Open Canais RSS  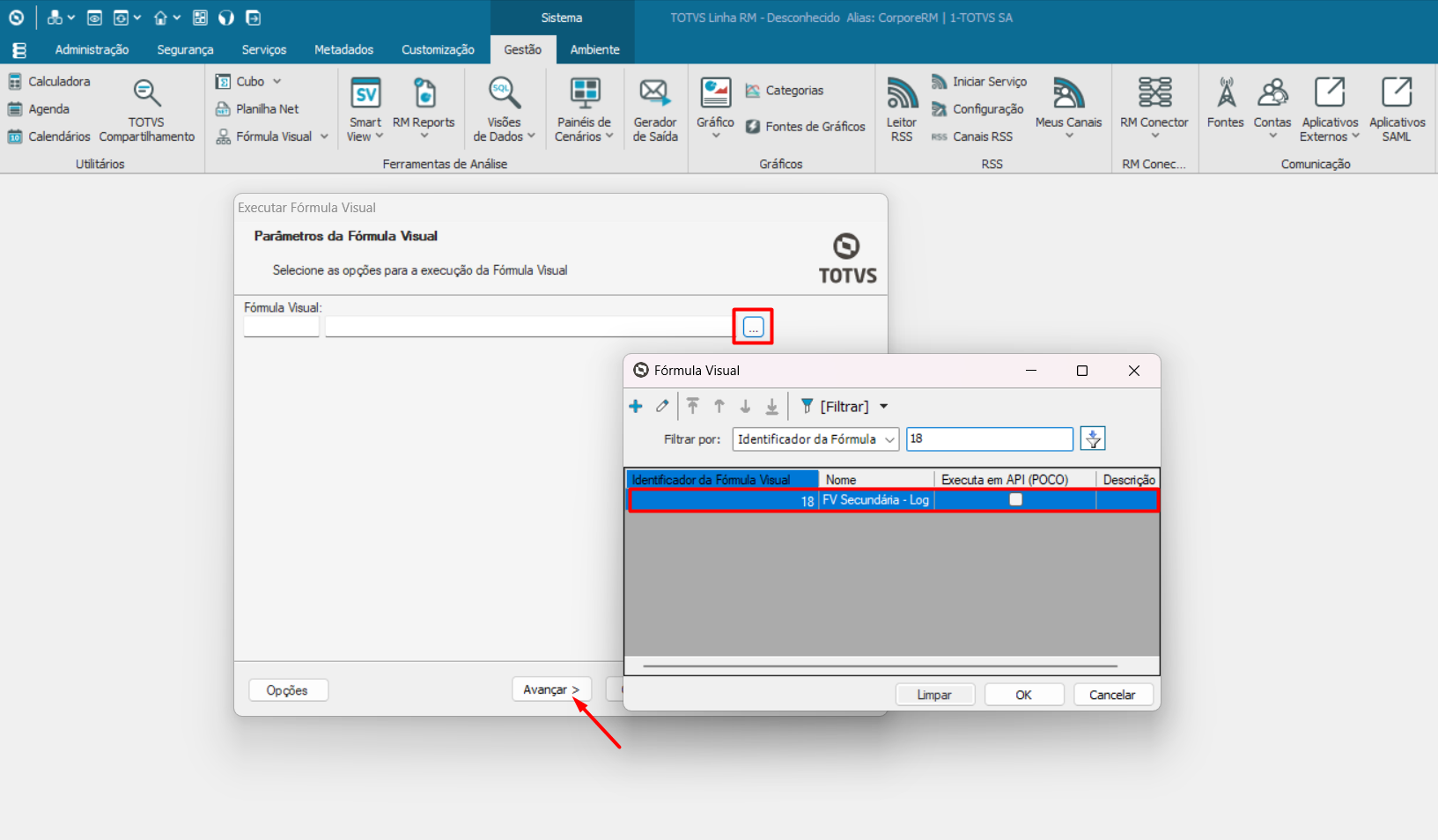pyautogui.click(x=972, y=136)
